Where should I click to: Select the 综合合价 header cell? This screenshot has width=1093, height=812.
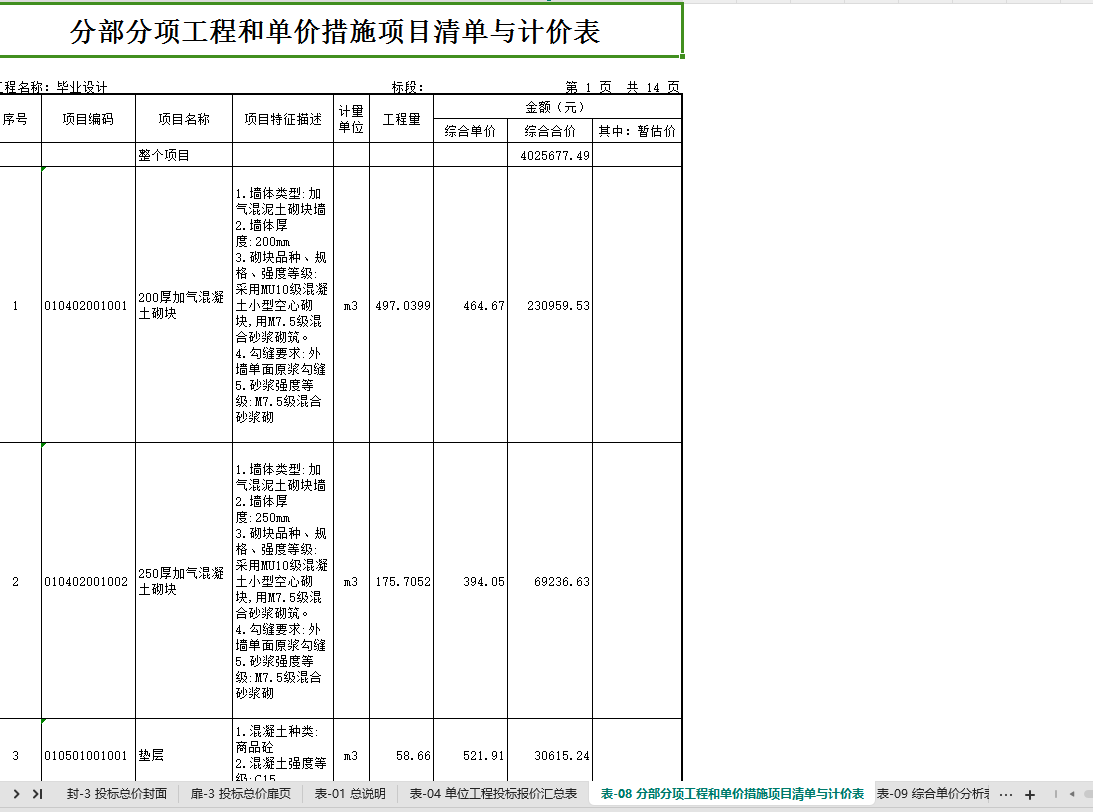coord(550,131)
